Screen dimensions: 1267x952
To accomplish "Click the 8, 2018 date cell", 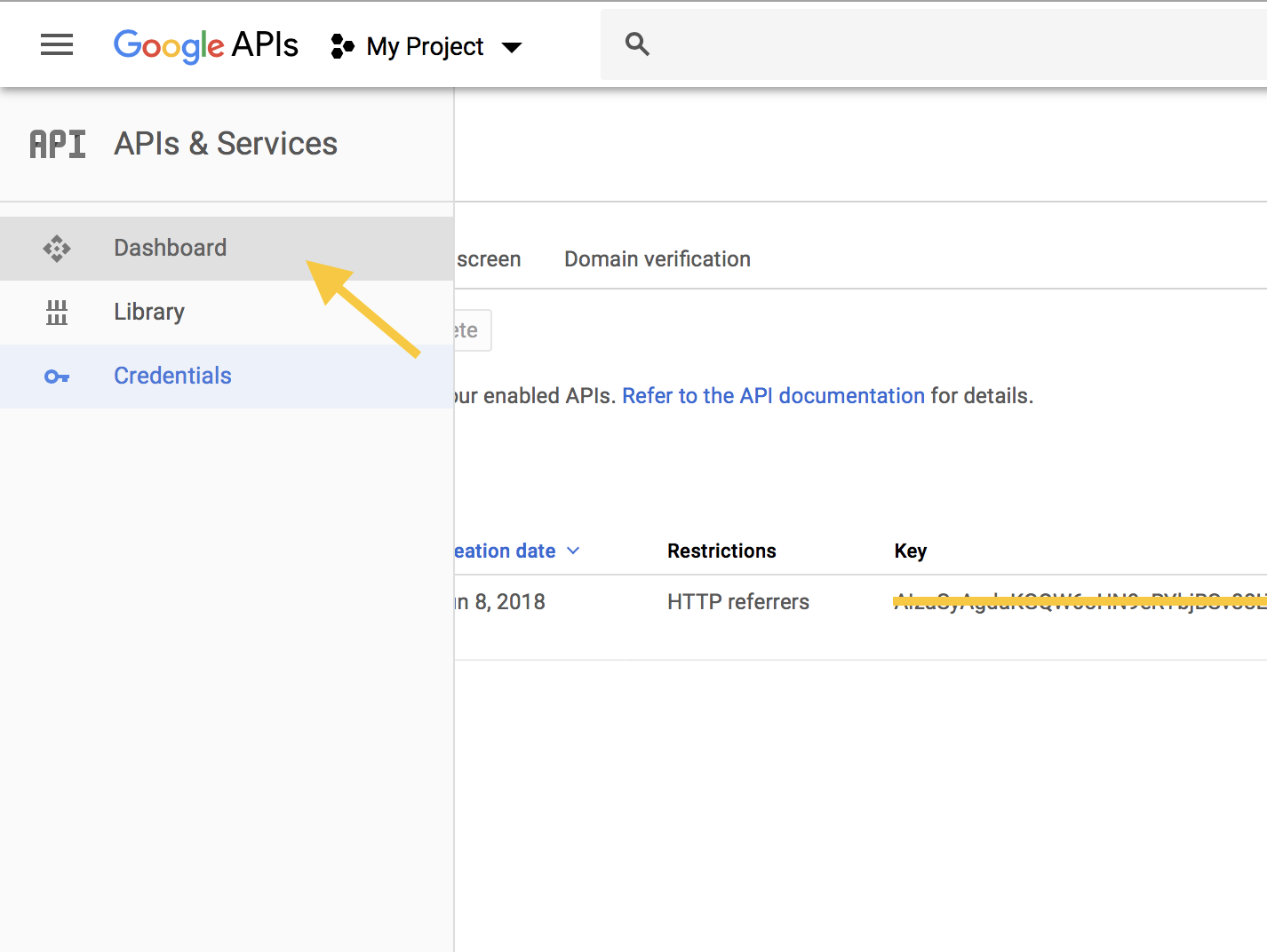I will pyautogui.click(x=500, y=602).
